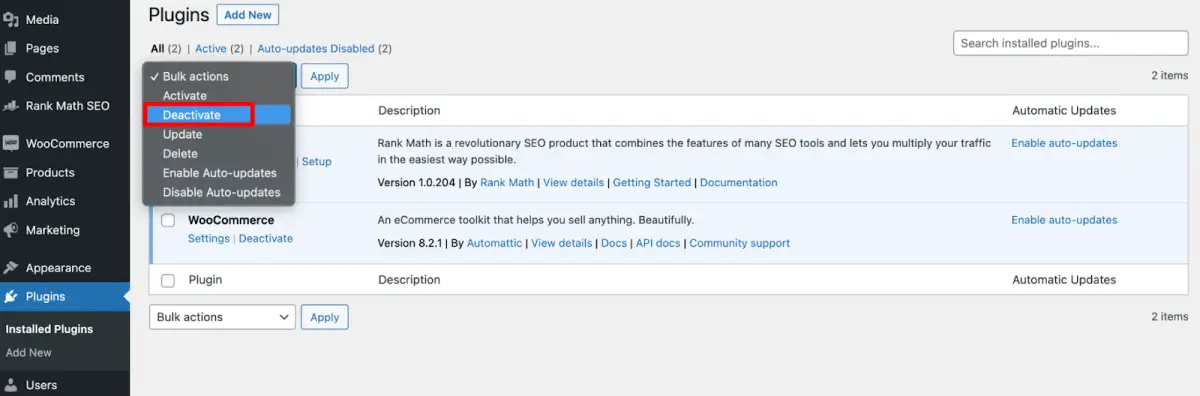The height and width of the screenshot is (396, 1200).
Task: View details for the WooCommerce plugin
Action: [x=561, y=243]
